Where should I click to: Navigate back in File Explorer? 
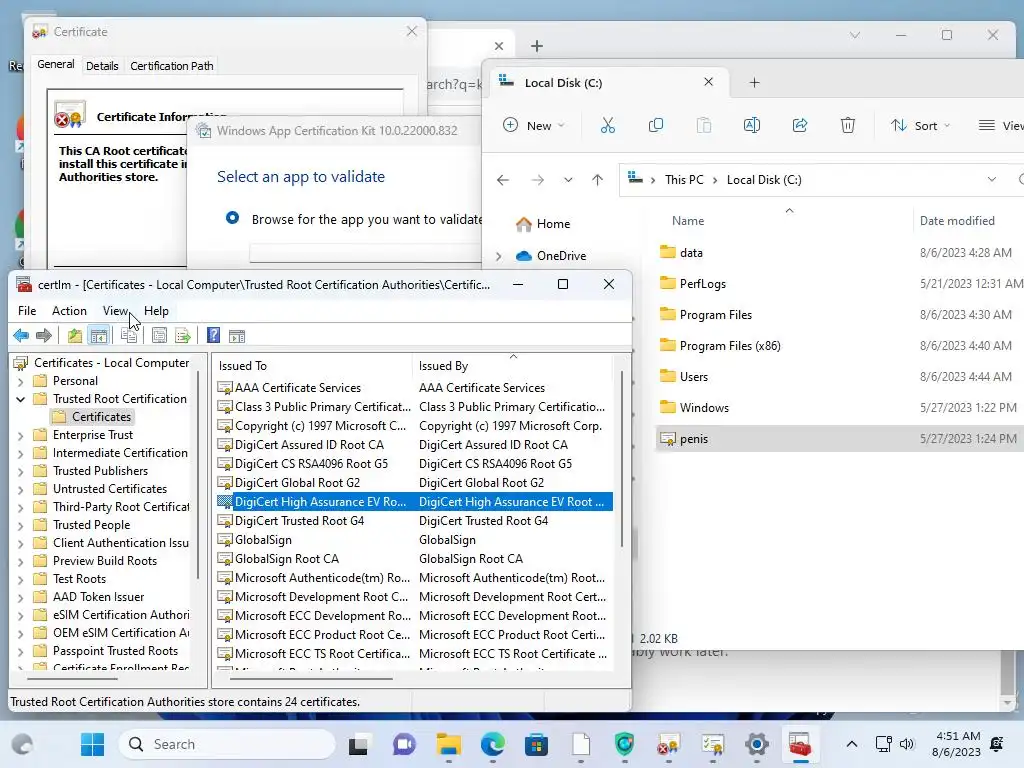coord(503,180)
